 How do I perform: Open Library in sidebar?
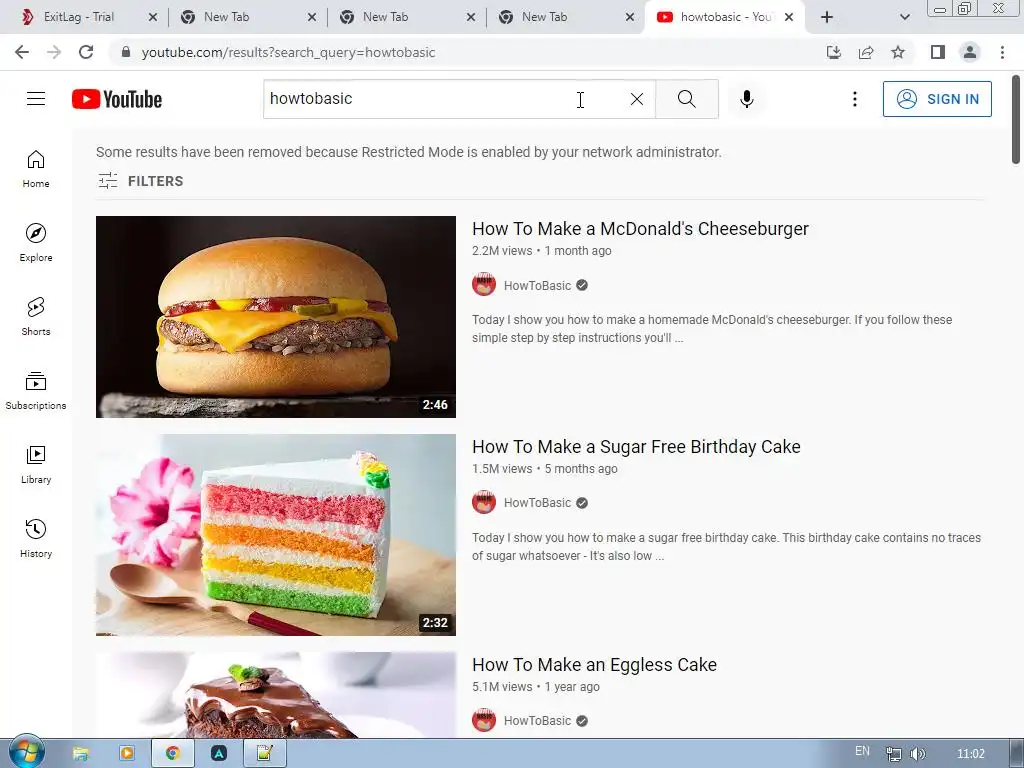coord(36,464)
